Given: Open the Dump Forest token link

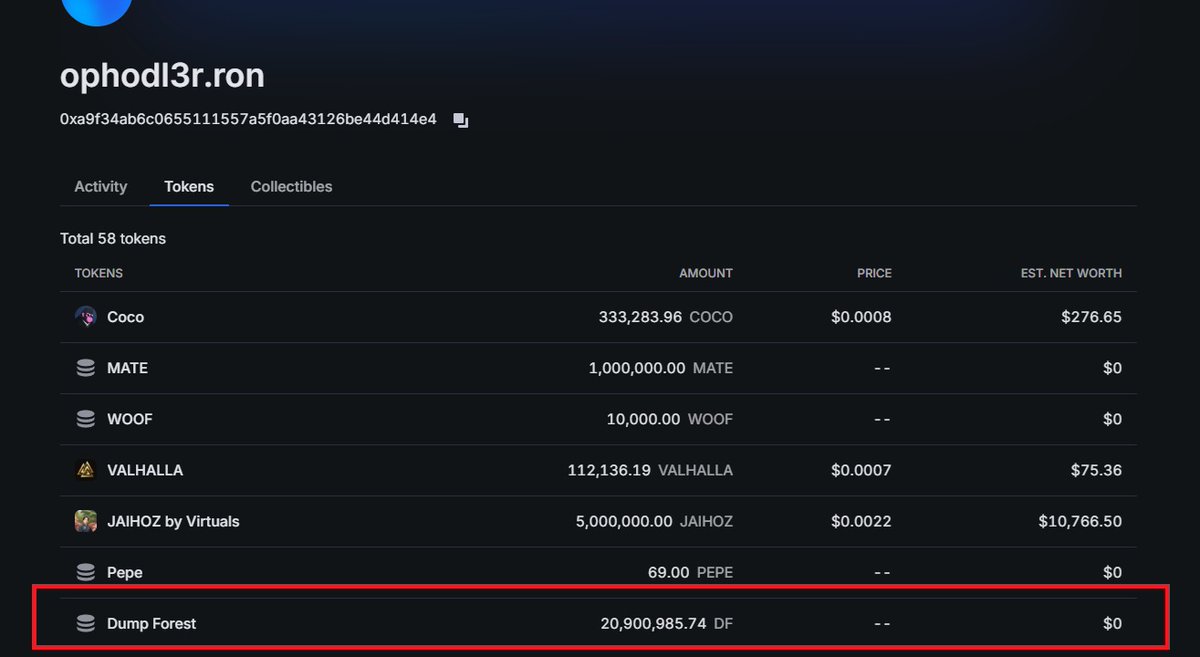Looking at the screenshot, I should click(x=152, y=623).
